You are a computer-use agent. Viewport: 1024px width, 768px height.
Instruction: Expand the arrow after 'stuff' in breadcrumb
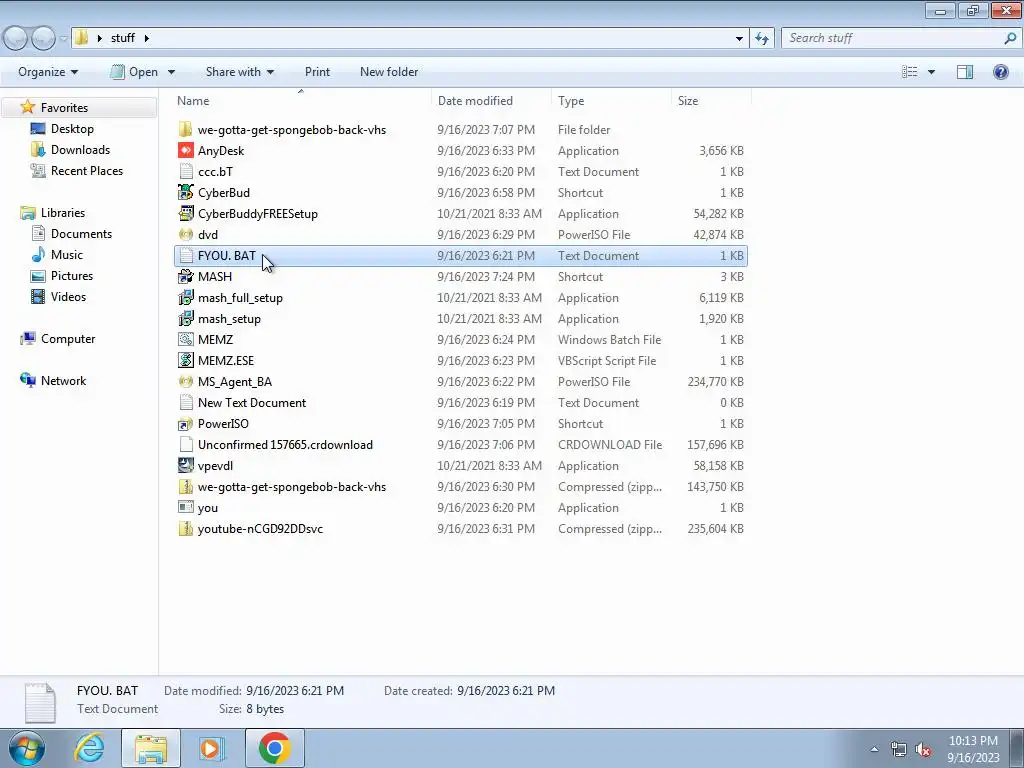(146, 39)
